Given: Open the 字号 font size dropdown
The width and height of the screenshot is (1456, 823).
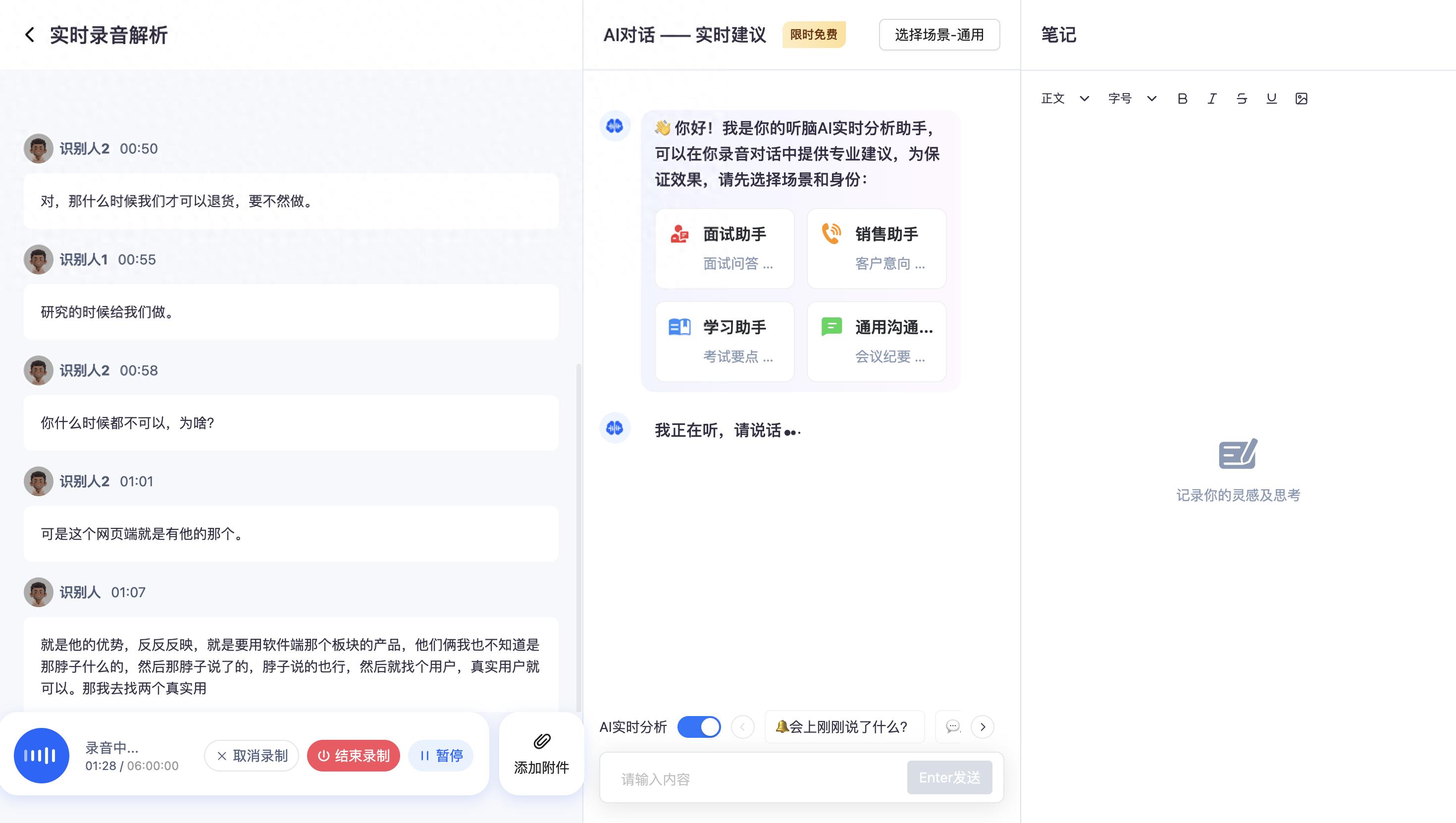Looking at the screenshot, I should click(1132, 99).
